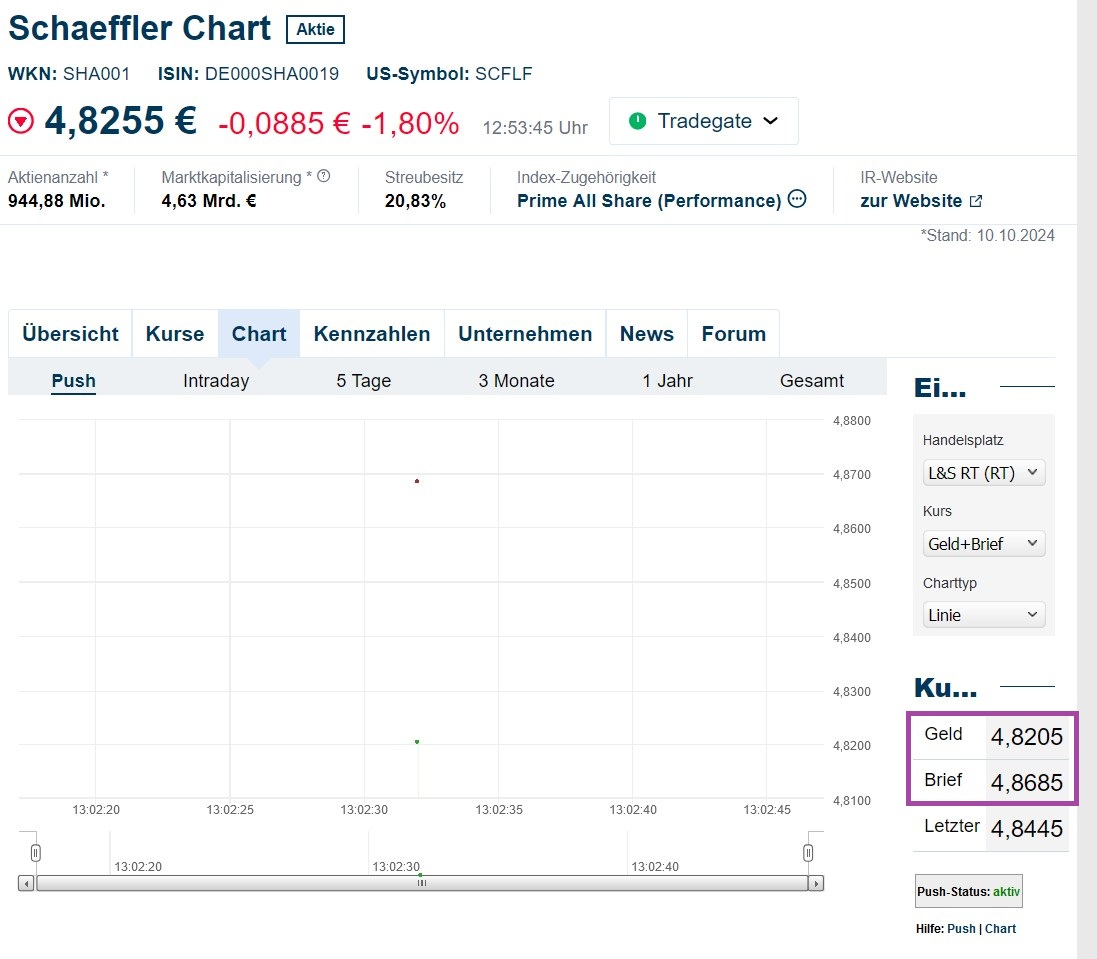Select the 3 Monate chart range
1097x959 pixels.
click(x=516, y=380)
